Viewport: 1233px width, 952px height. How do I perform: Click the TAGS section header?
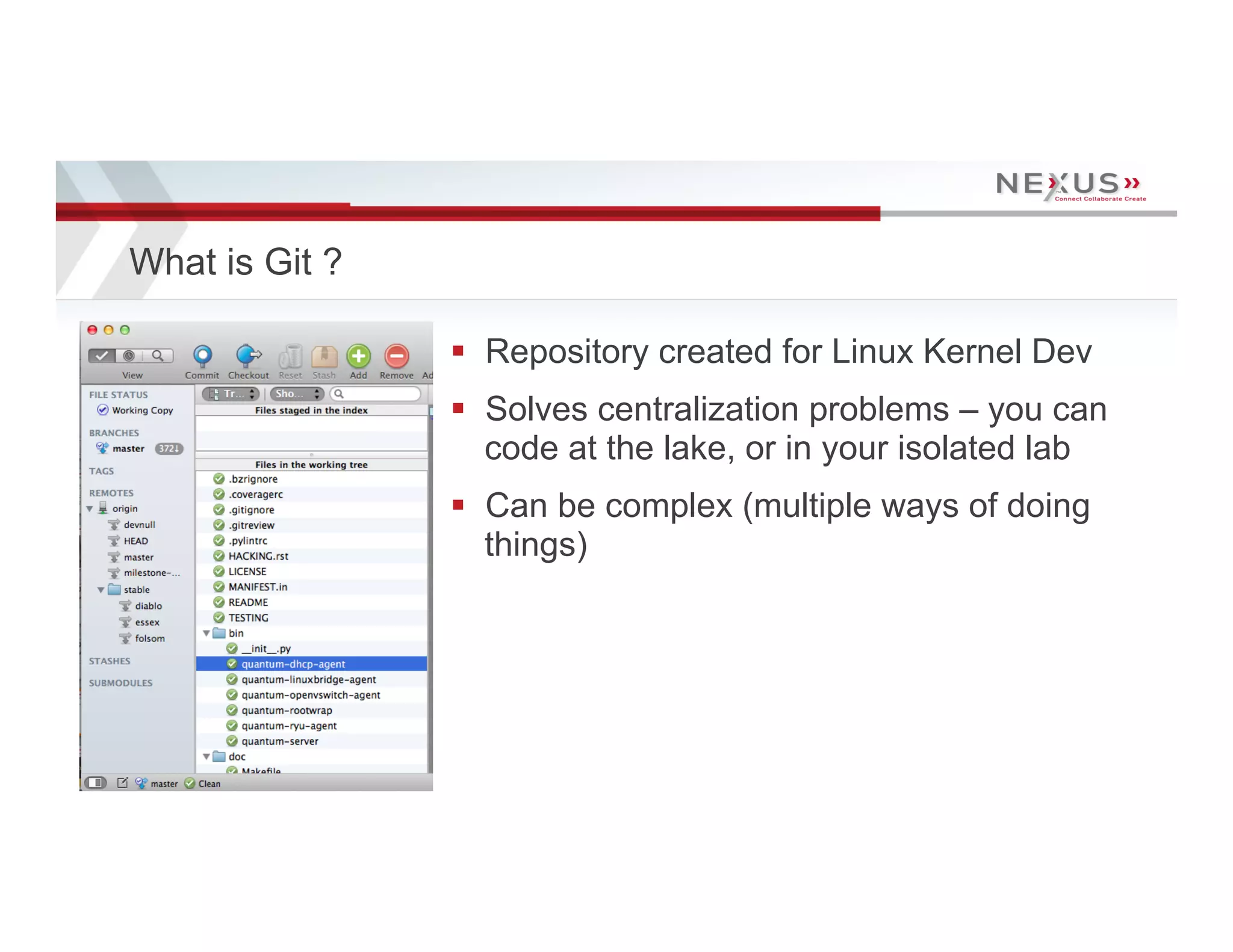[102, 471]
